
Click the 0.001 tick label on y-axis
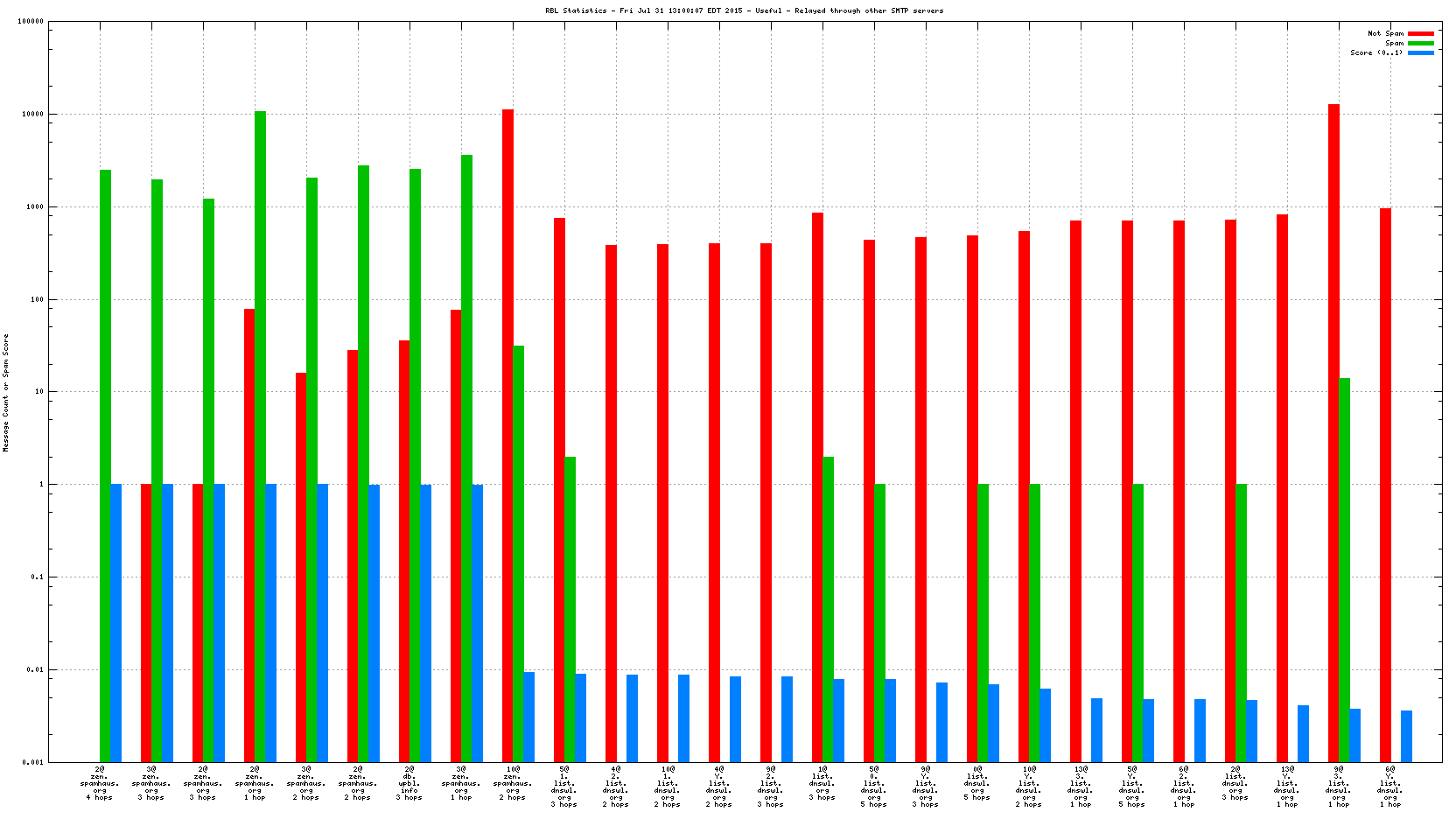pos(33,762)
